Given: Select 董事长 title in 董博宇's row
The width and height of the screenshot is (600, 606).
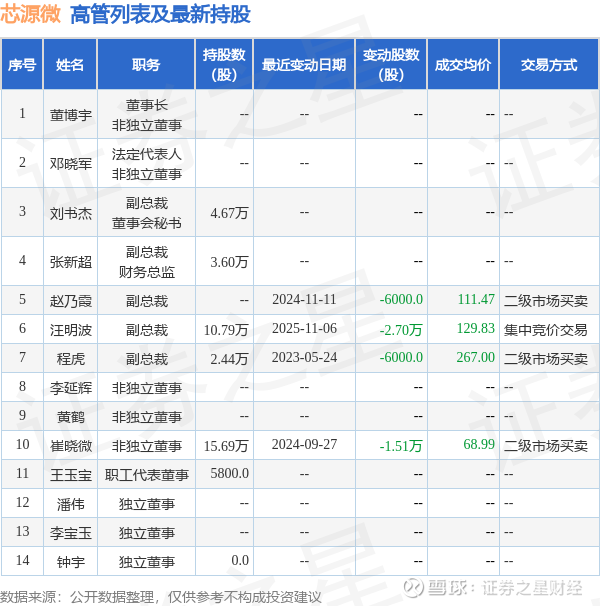Looking at the screenshot, I should [147, 105].
